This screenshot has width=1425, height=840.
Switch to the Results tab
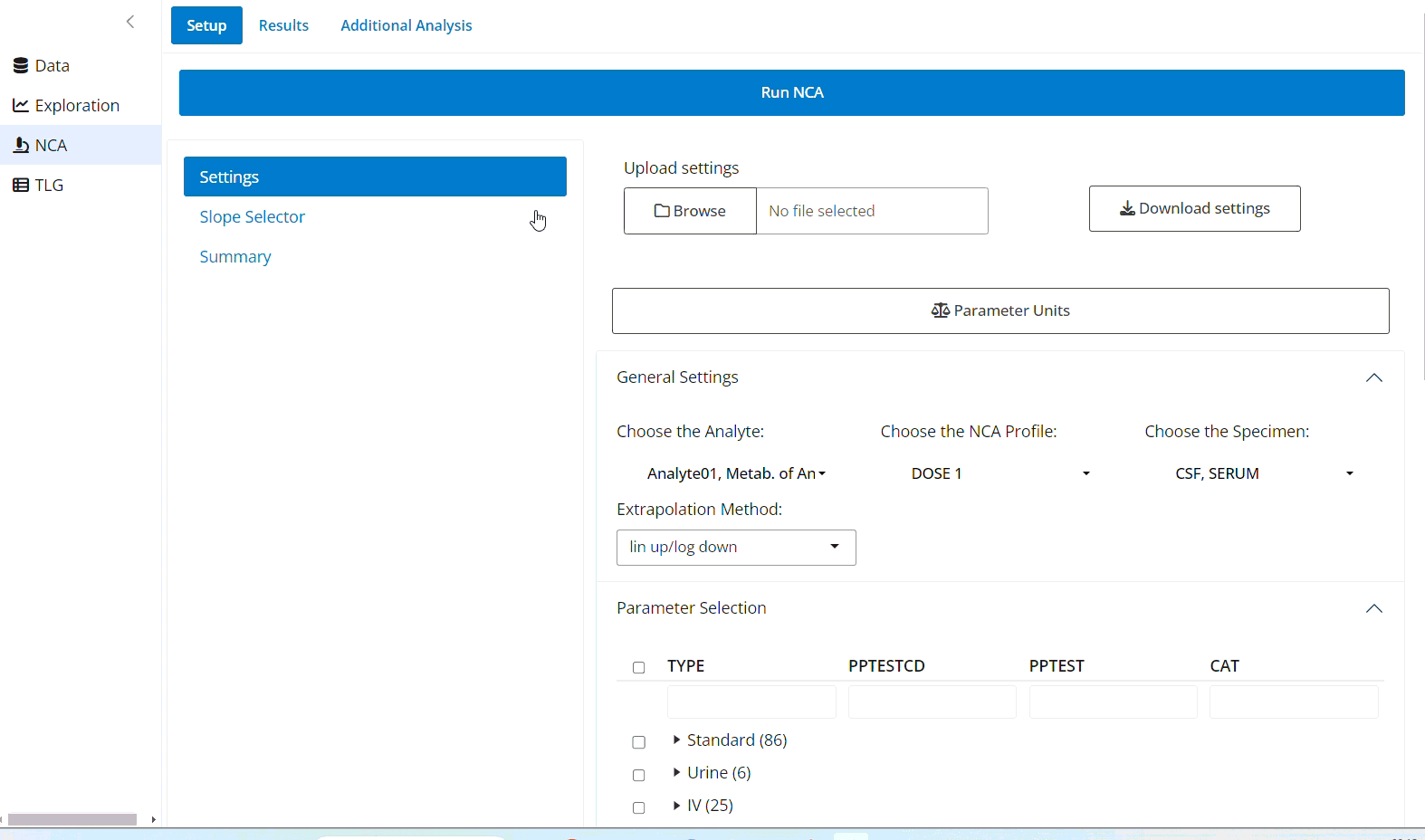pyautogui.click(x=283, y=25)
